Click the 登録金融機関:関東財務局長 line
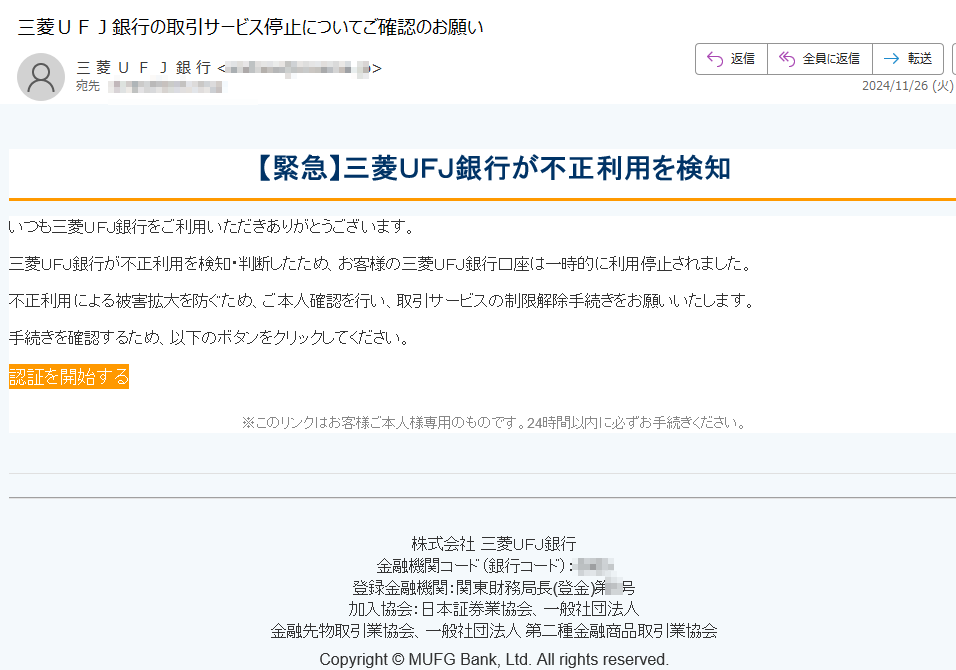 pyautogui.click(x=494, y=588)
